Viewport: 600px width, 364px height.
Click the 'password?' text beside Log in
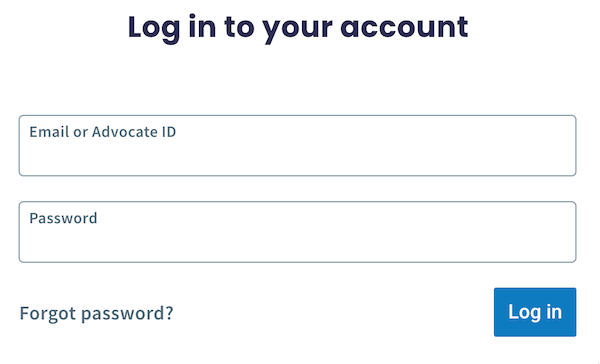click(x=127, y=314)
